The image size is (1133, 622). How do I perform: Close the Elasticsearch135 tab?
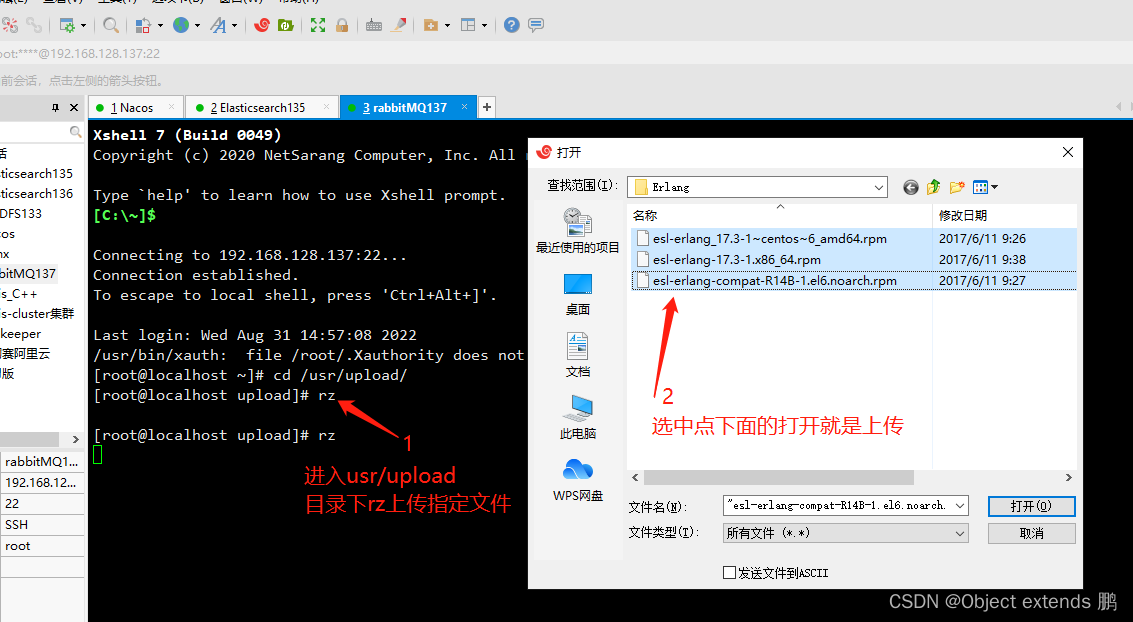tap(327, 107)
